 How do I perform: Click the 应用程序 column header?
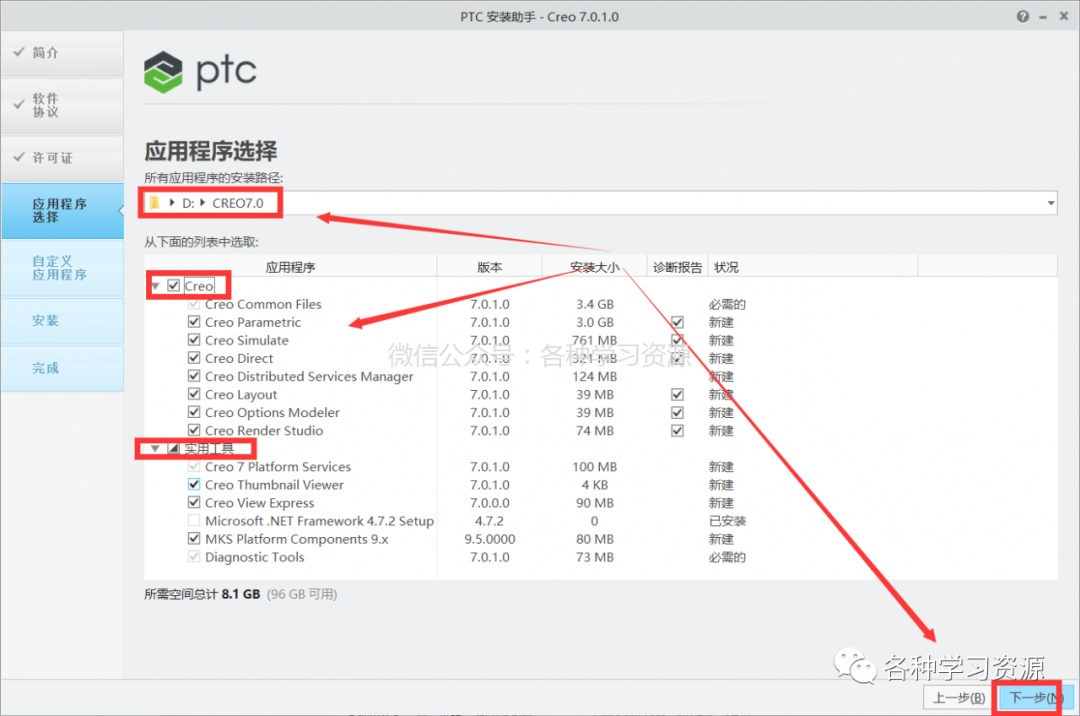point(290,267)
